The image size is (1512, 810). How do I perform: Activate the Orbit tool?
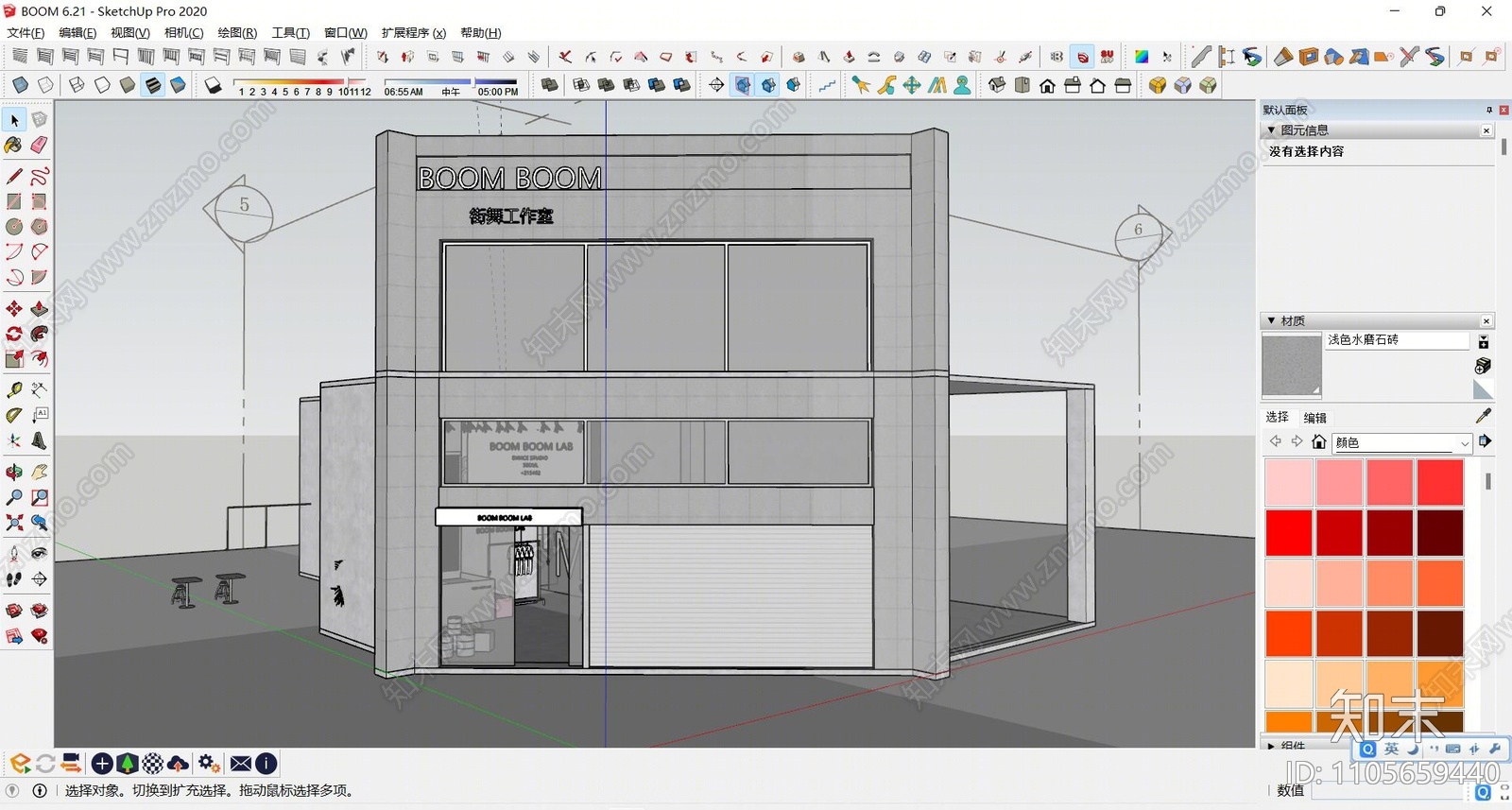coord(14,472)
